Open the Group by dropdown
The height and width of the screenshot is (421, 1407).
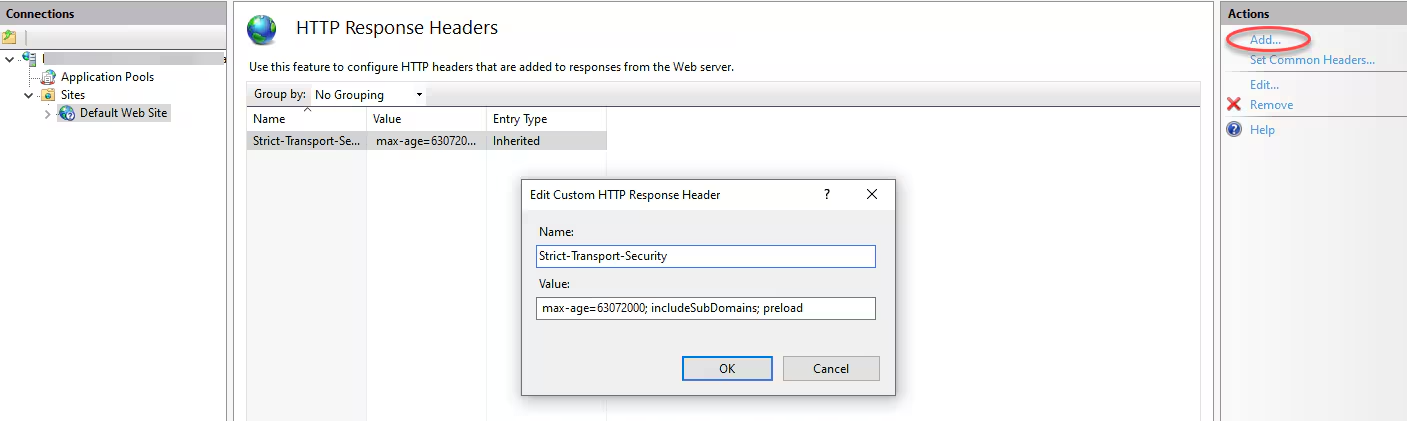[x=368, y=95]
